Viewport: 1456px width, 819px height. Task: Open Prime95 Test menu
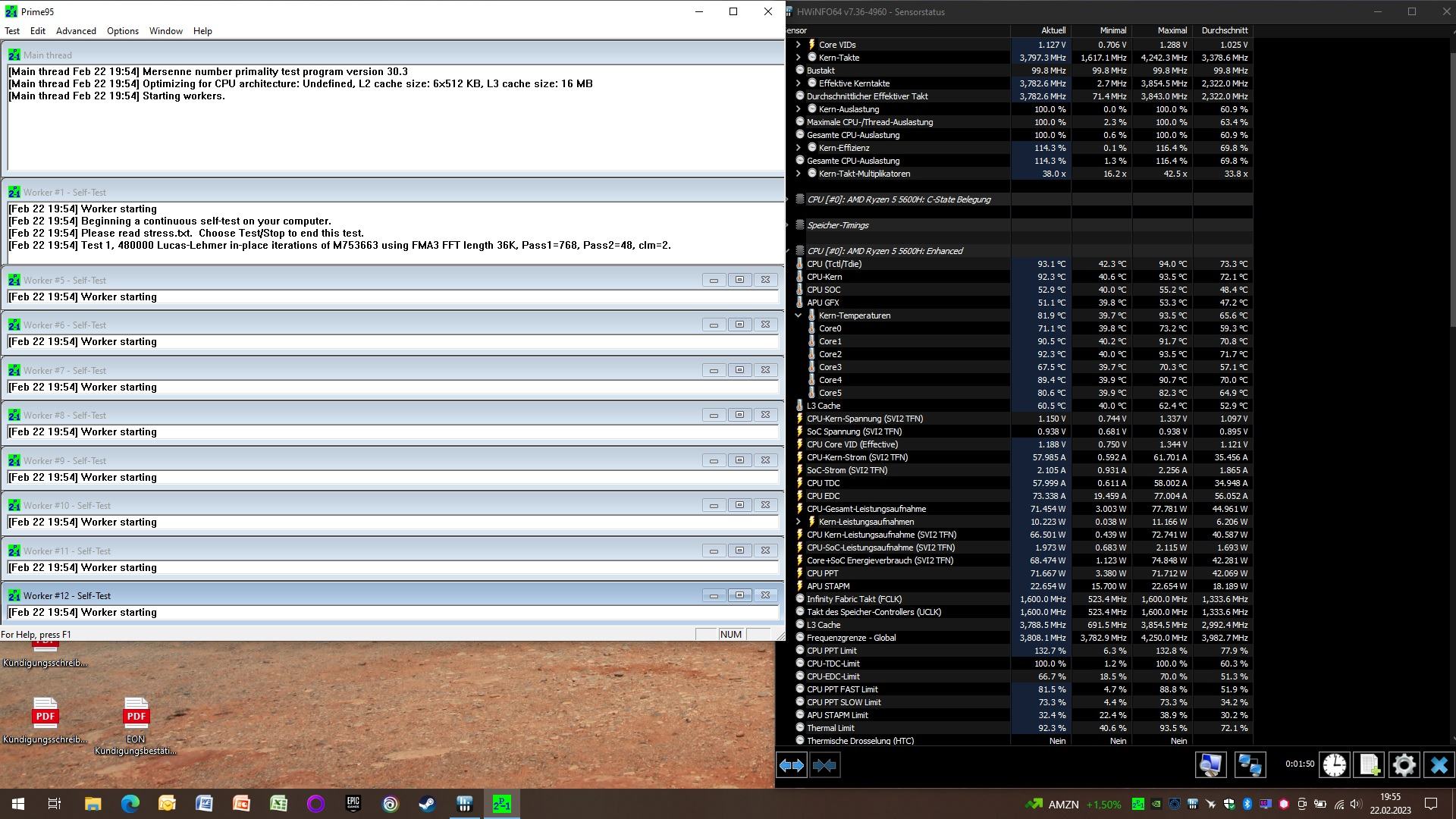click(12, 31)
